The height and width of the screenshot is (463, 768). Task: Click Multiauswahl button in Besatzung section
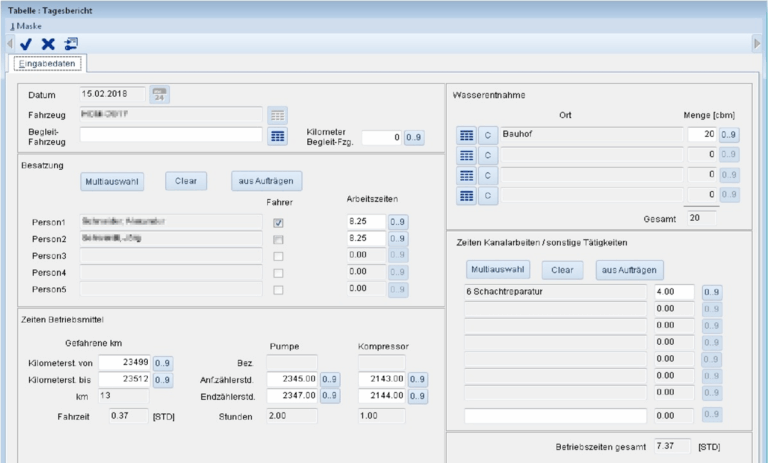pos(112,182)
